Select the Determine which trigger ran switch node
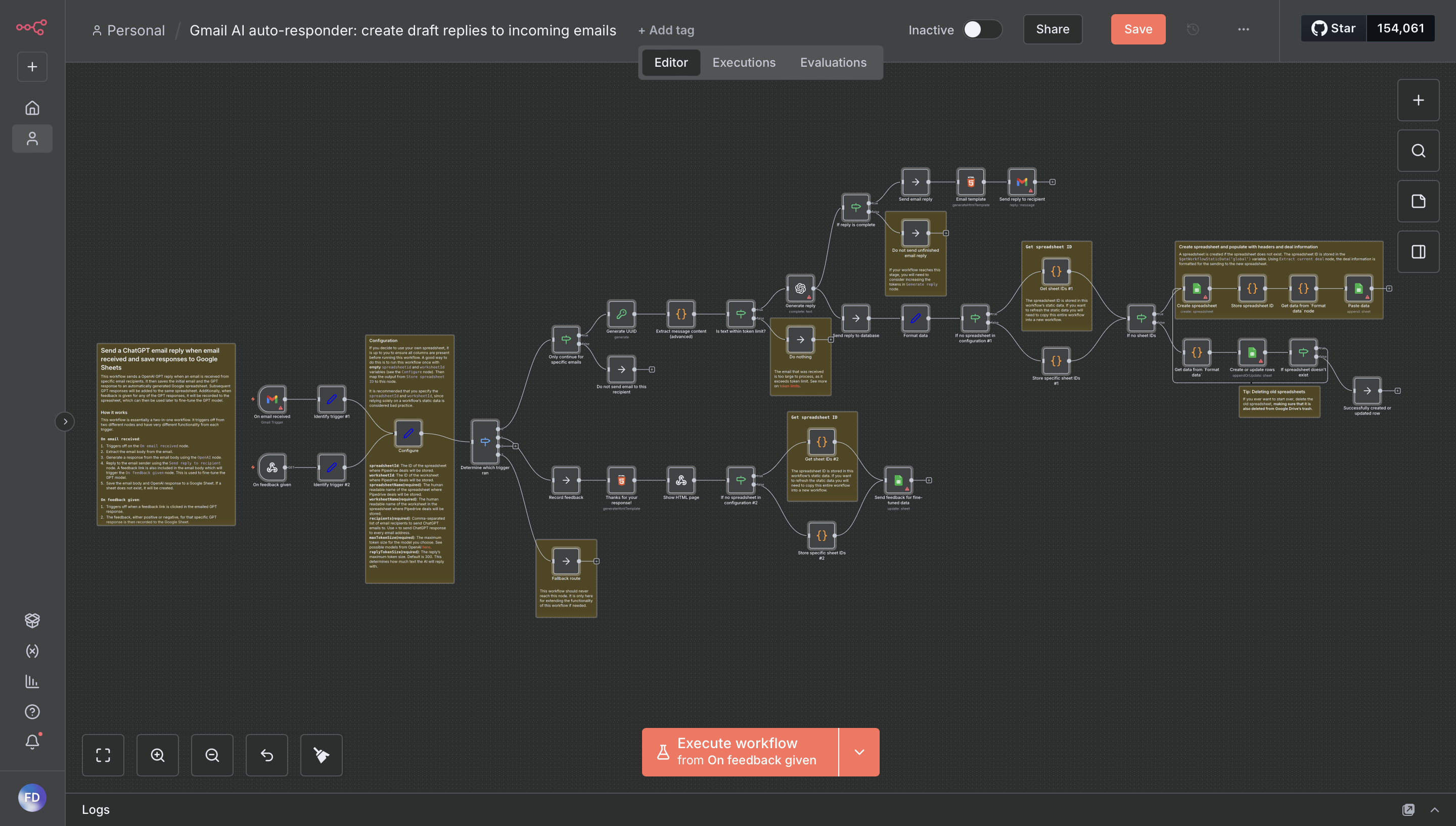1456x826 pixels. coord(485,442)
